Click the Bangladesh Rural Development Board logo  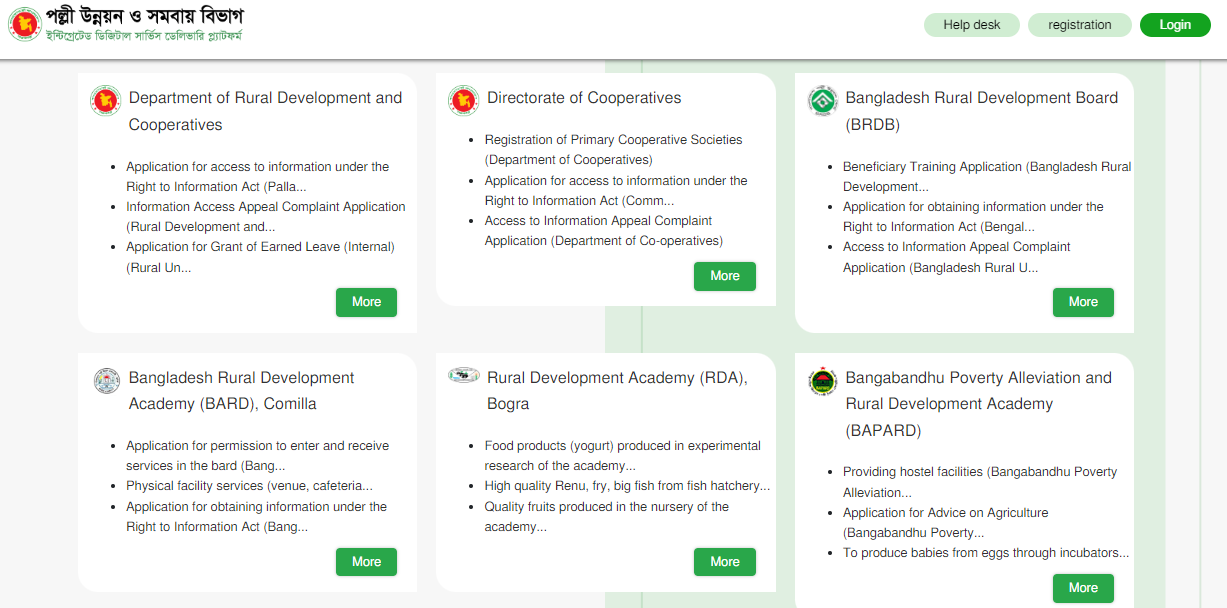coord(822,100)
